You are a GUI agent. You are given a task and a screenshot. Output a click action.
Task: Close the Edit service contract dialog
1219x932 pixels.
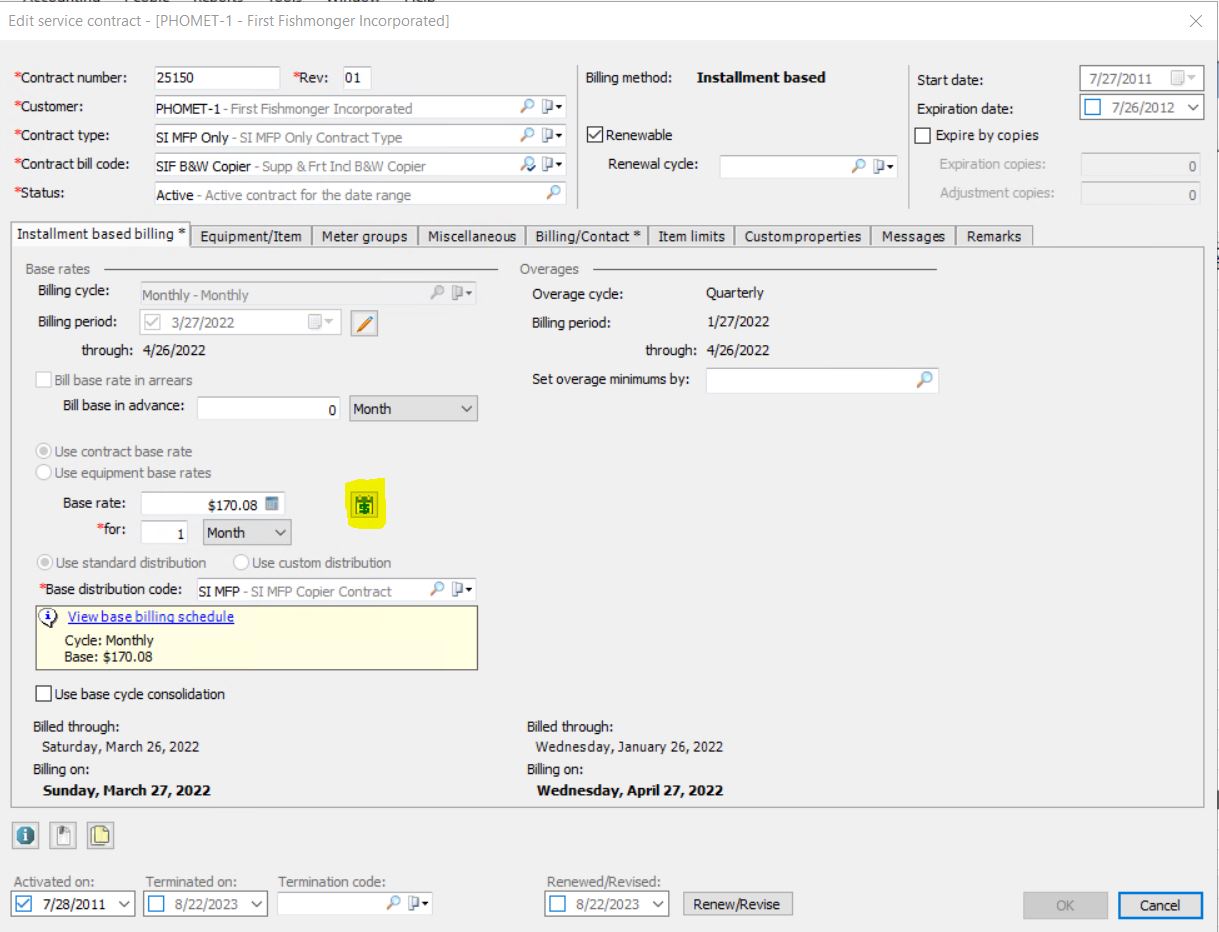pyautogui.click(x=1196, y=21)
